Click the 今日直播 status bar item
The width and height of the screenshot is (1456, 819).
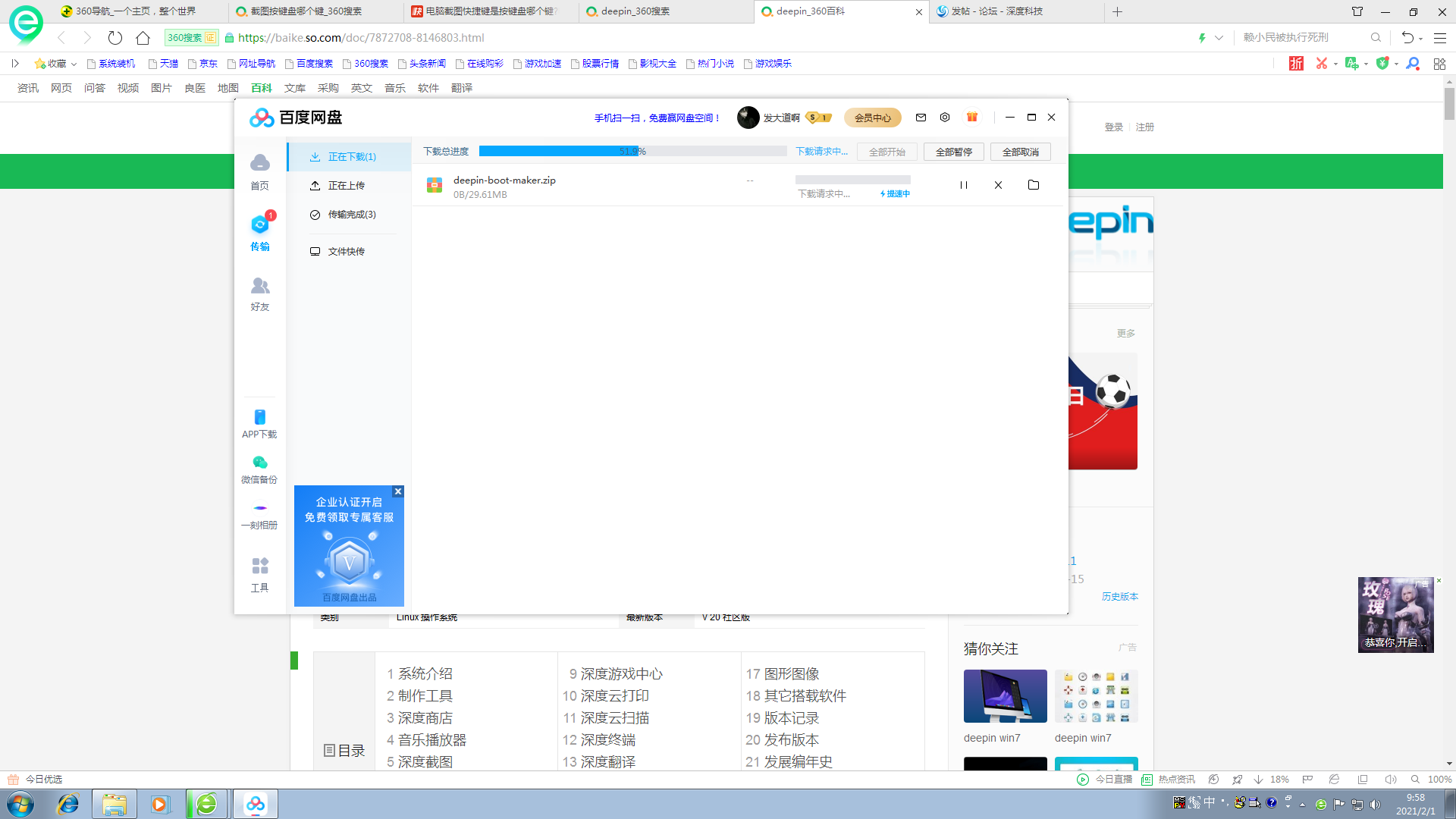(x=1106, y=780)
